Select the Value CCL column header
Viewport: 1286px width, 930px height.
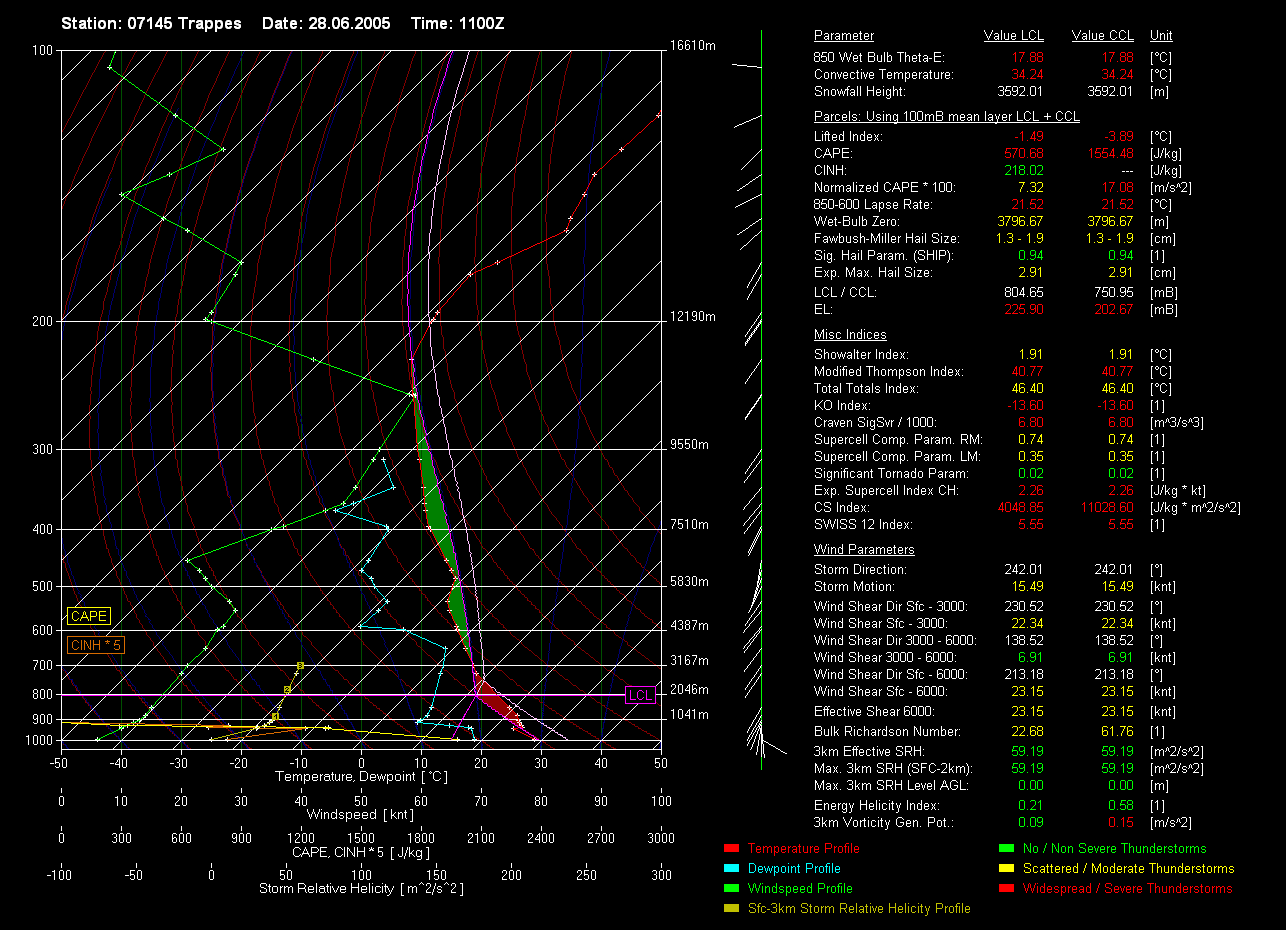[1102, 36]
